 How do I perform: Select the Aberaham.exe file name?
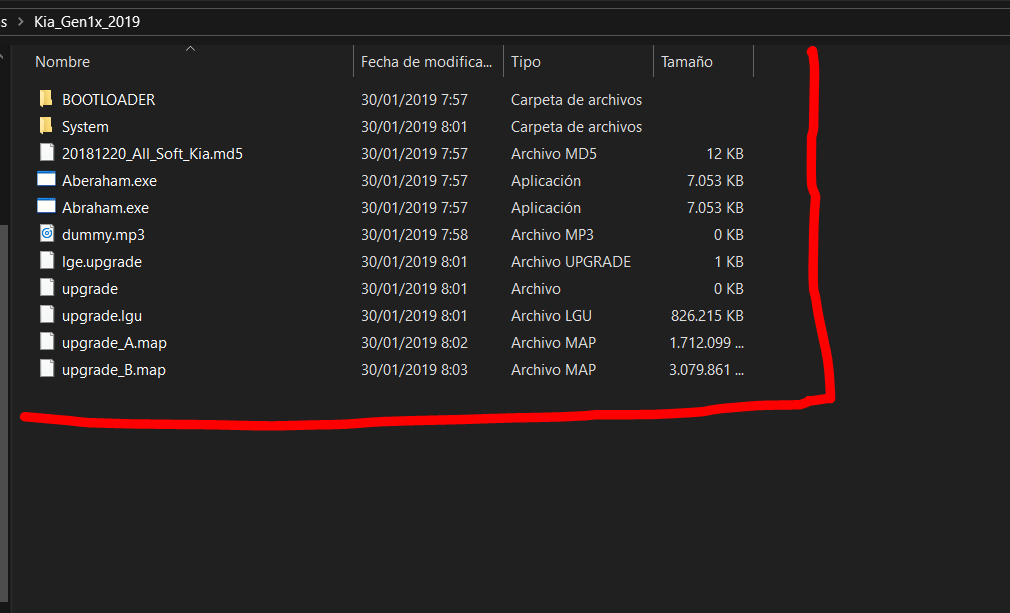pyautogui.click(x=110, y=181)
